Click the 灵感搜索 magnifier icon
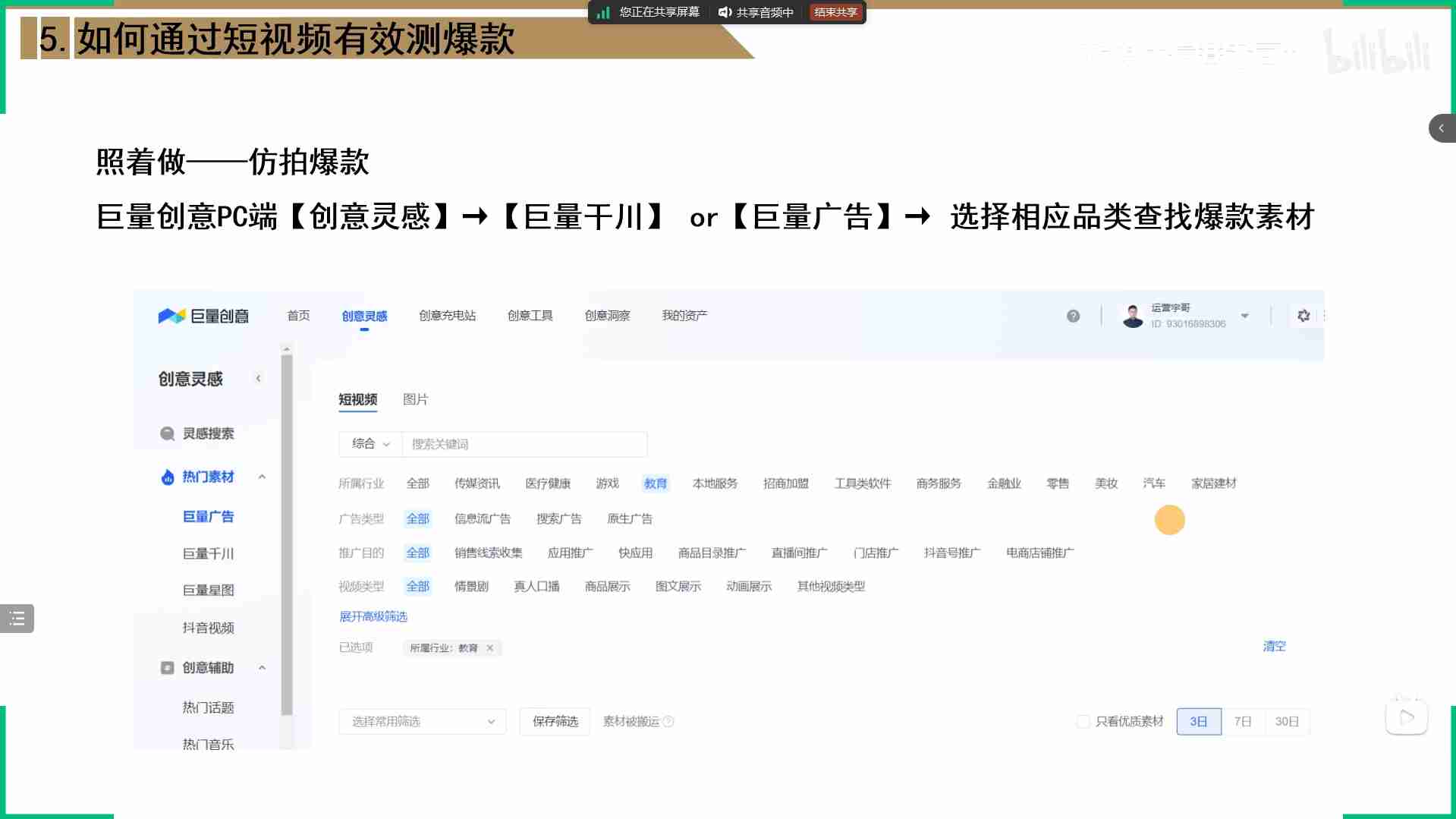The width and height of the screenshot is (1456, 819). (x=167, y=433)
